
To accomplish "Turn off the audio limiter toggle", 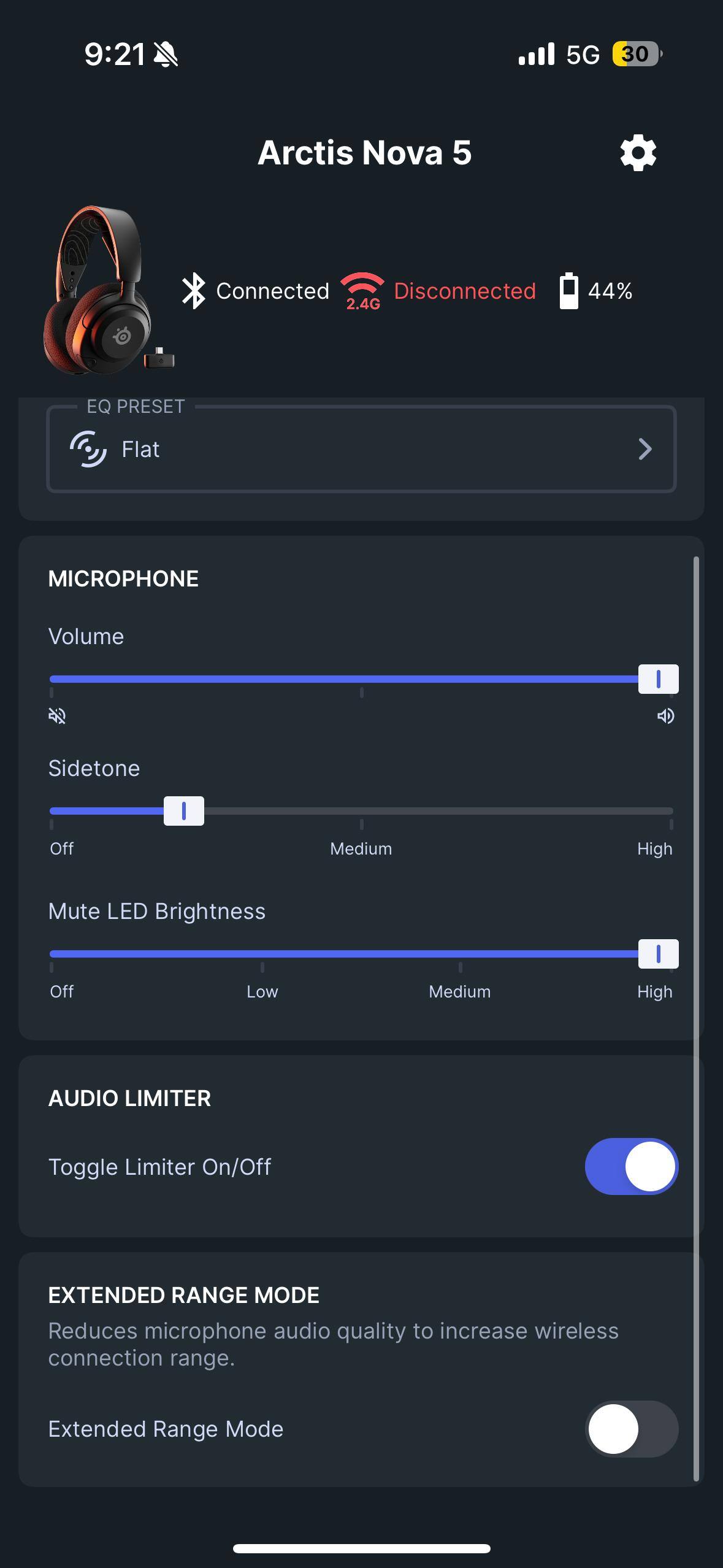I will pyautogui.click(x=631, y=1166).
